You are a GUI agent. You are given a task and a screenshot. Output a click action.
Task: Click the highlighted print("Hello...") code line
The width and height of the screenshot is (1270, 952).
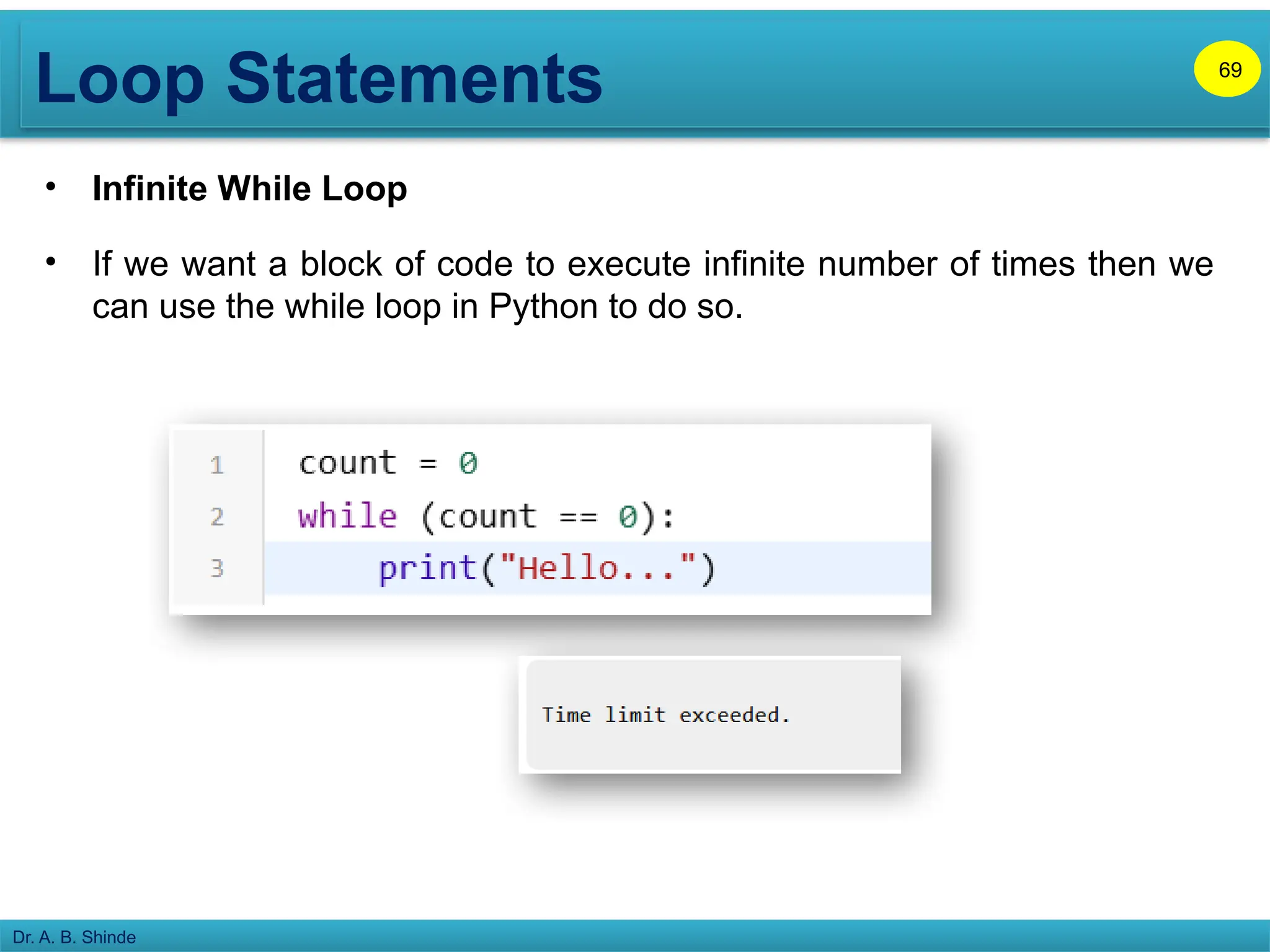pyautogui.click(x=598, y=568)
